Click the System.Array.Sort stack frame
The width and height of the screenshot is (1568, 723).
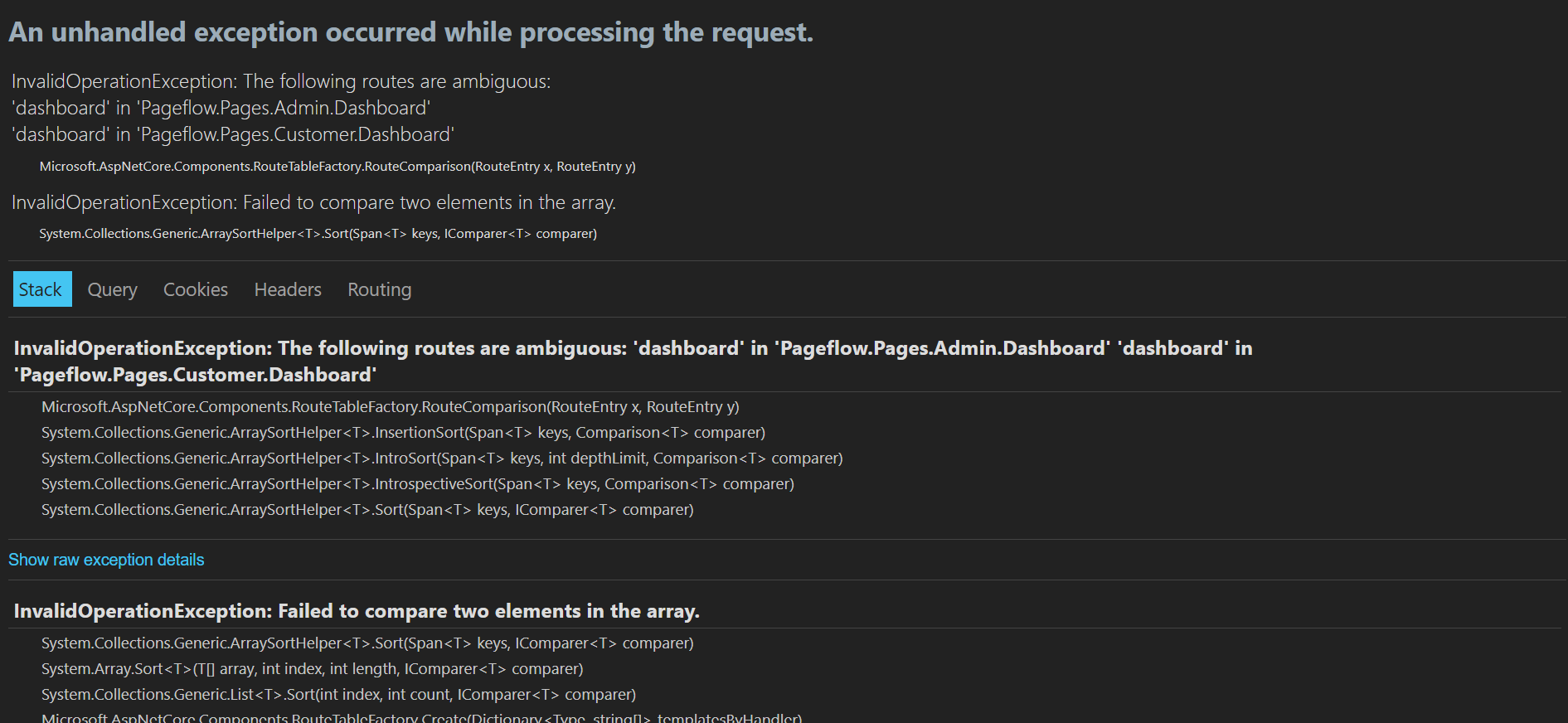(312, 668)
